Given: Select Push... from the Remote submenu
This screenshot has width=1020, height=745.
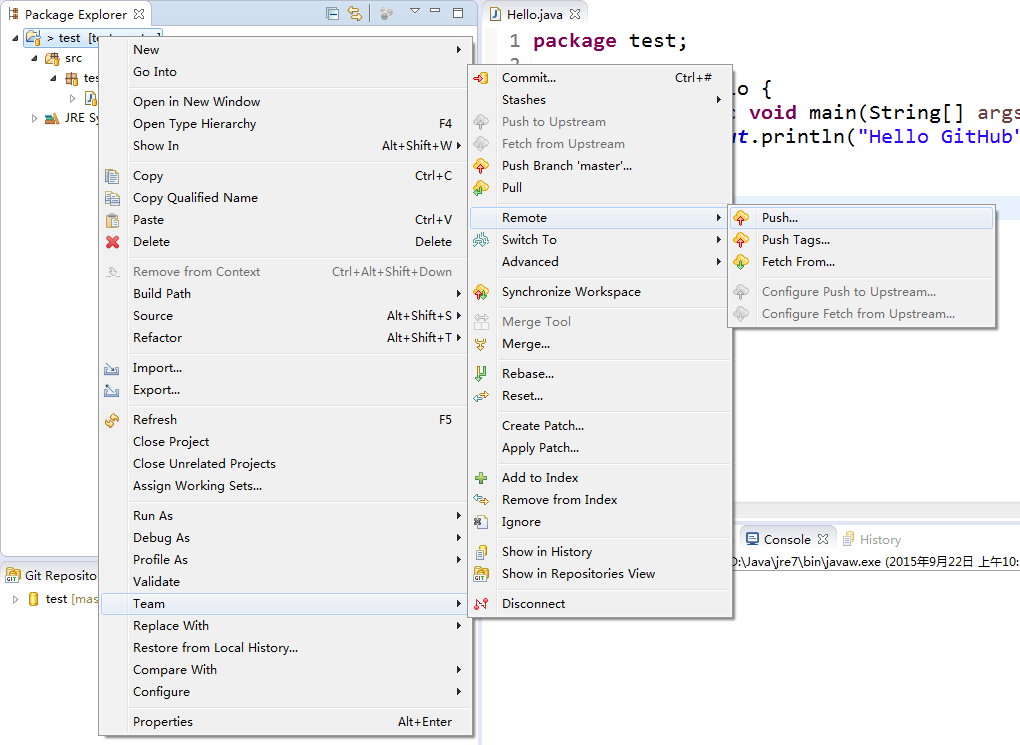Looking at the screenshot, I should (x=779, y=218).
